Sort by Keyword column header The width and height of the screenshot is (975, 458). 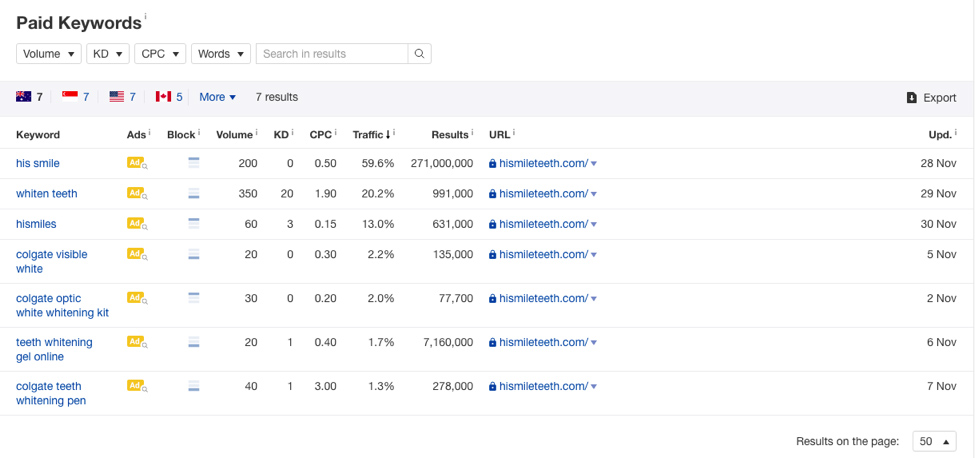click(x=38, y=135)
